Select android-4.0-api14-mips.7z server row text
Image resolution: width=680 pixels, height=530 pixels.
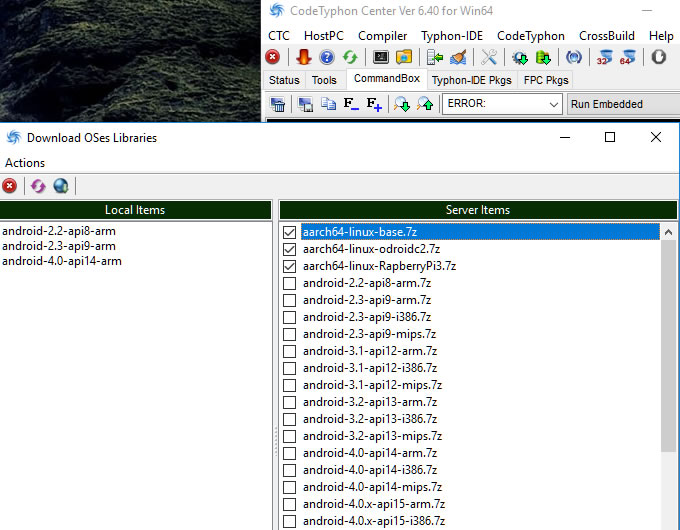[x=372, y=487]
